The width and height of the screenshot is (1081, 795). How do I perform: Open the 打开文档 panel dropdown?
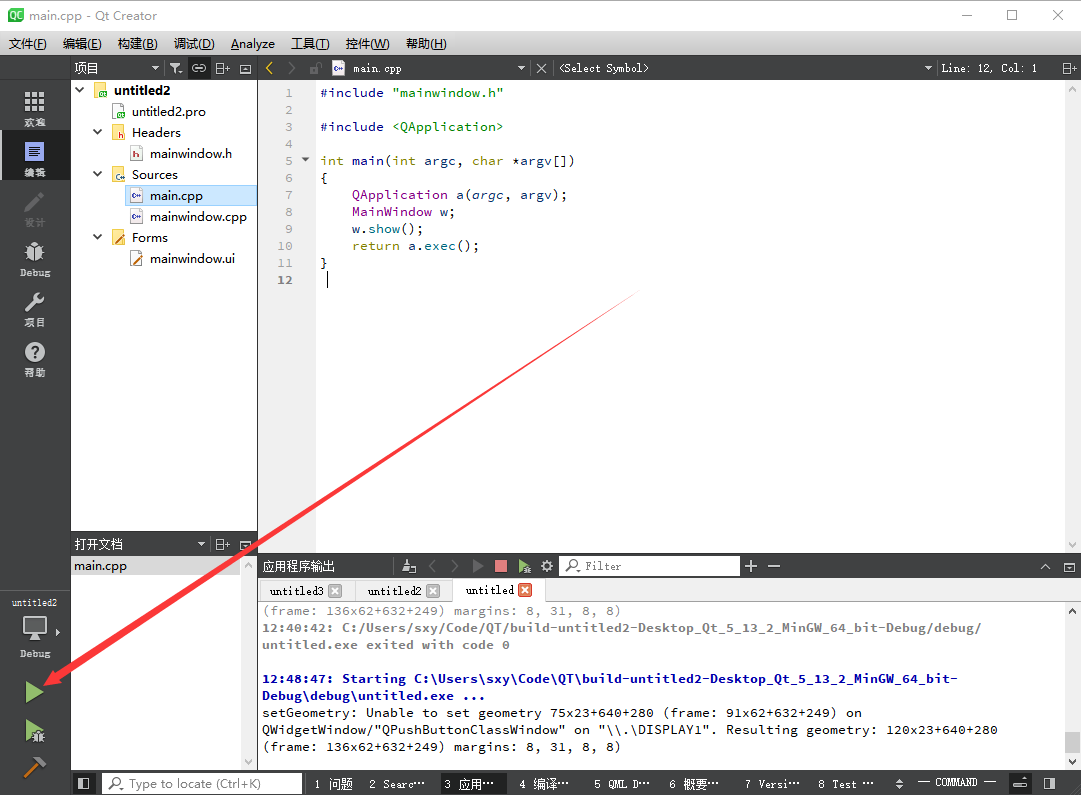tap(201, 545)
